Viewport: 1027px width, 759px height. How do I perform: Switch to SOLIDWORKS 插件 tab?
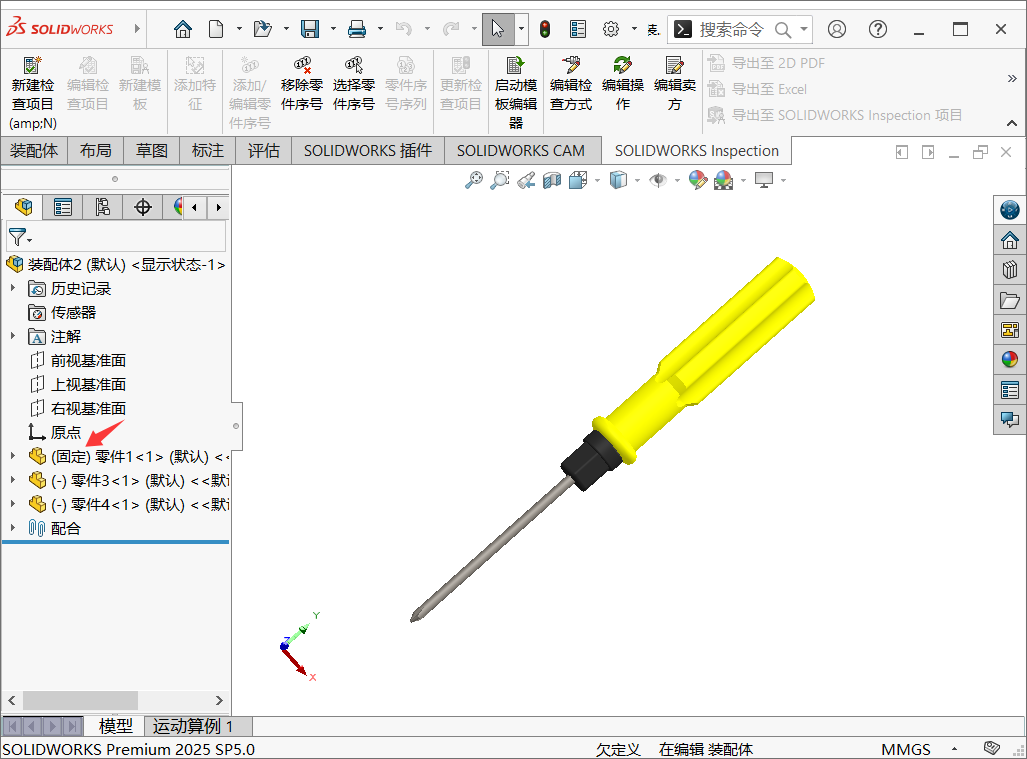tap(367, 151)
